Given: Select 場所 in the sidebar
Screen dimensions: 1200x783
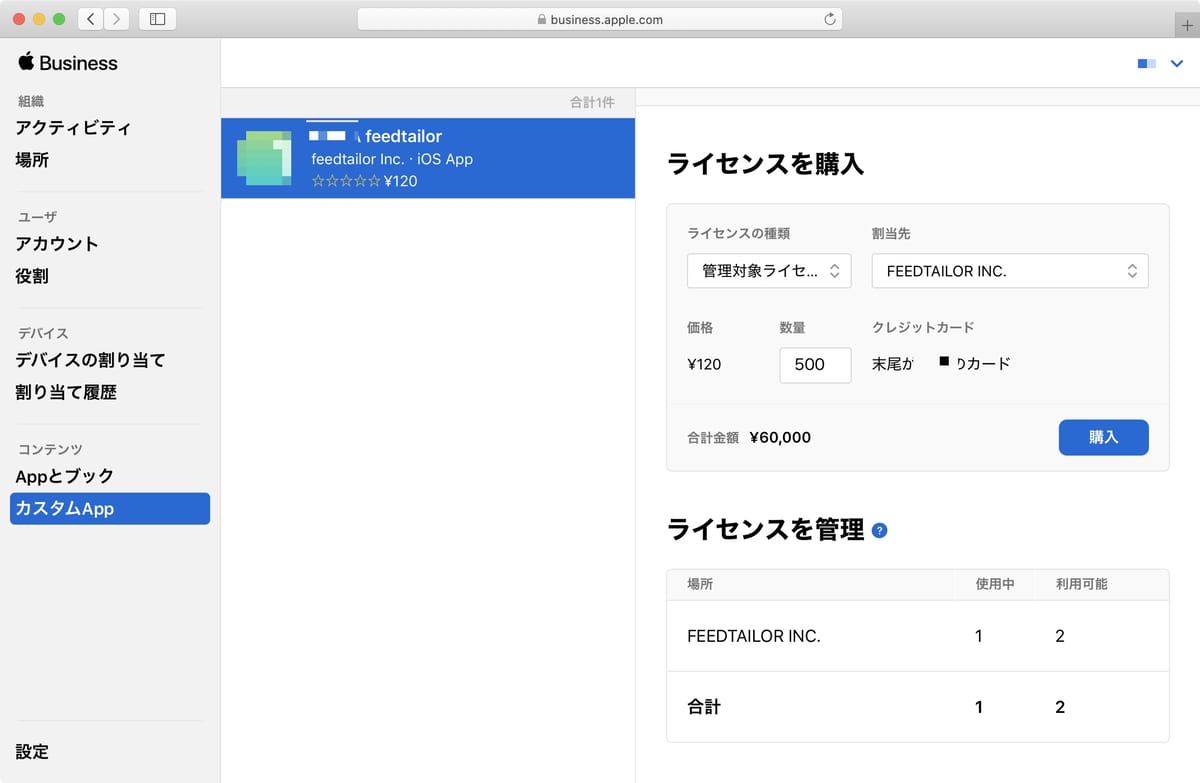Looking at the screenshot, I should tap(32, 160).
